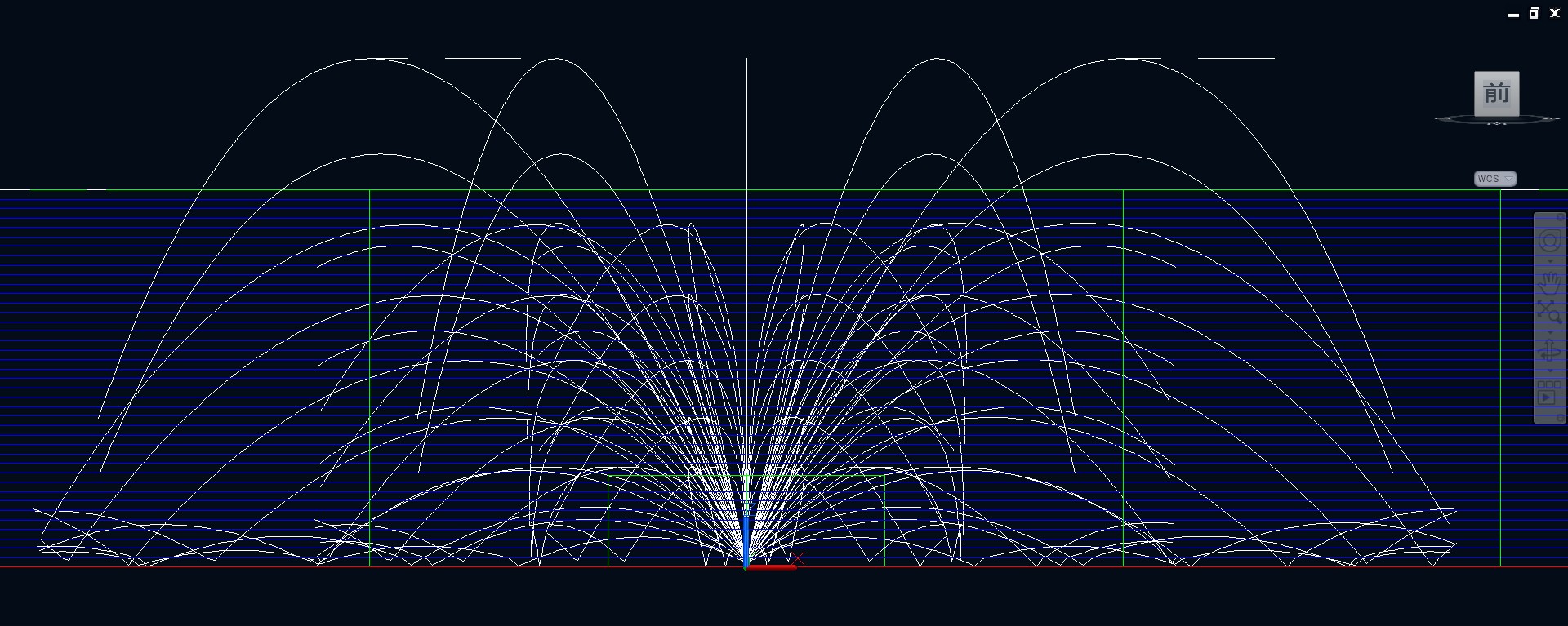
Task: Expand the zoom options arrow
Action: point(1550,332)
